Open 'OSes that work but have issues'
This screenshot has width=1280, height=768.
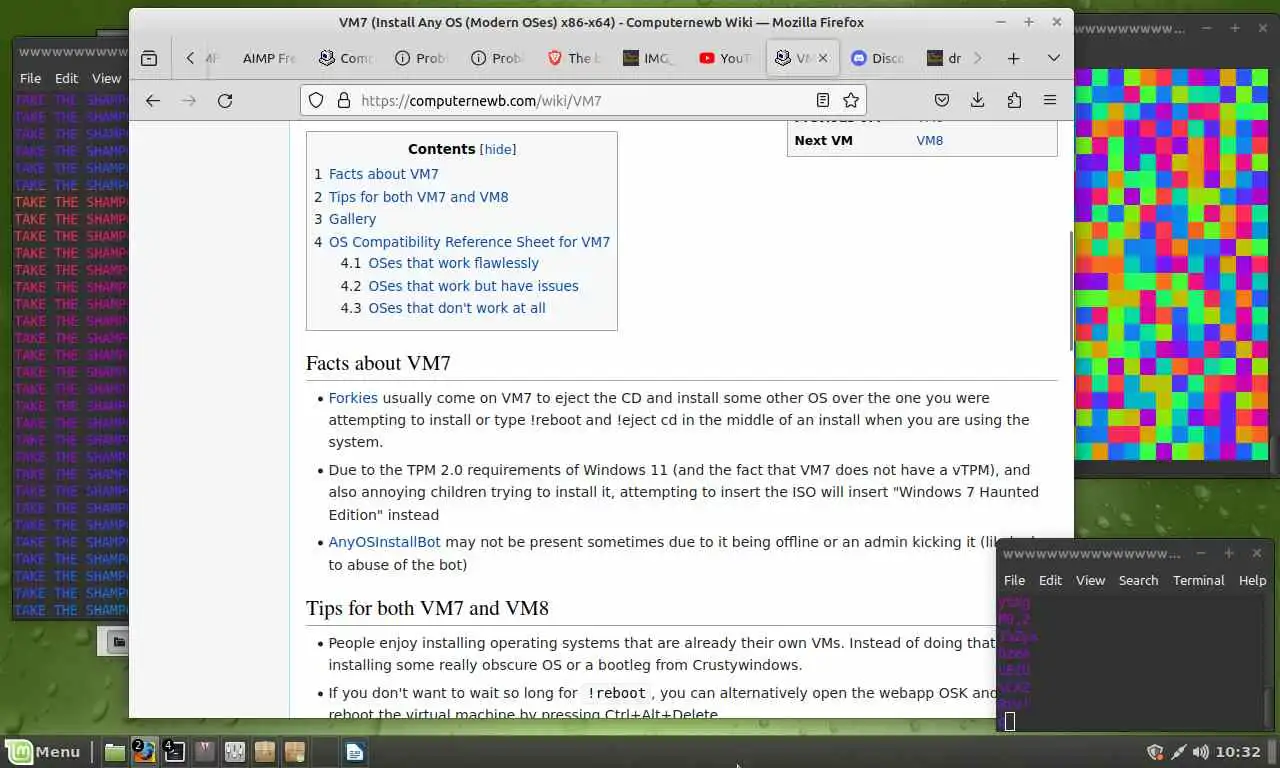pyautogui.click(x=473, y=286)
